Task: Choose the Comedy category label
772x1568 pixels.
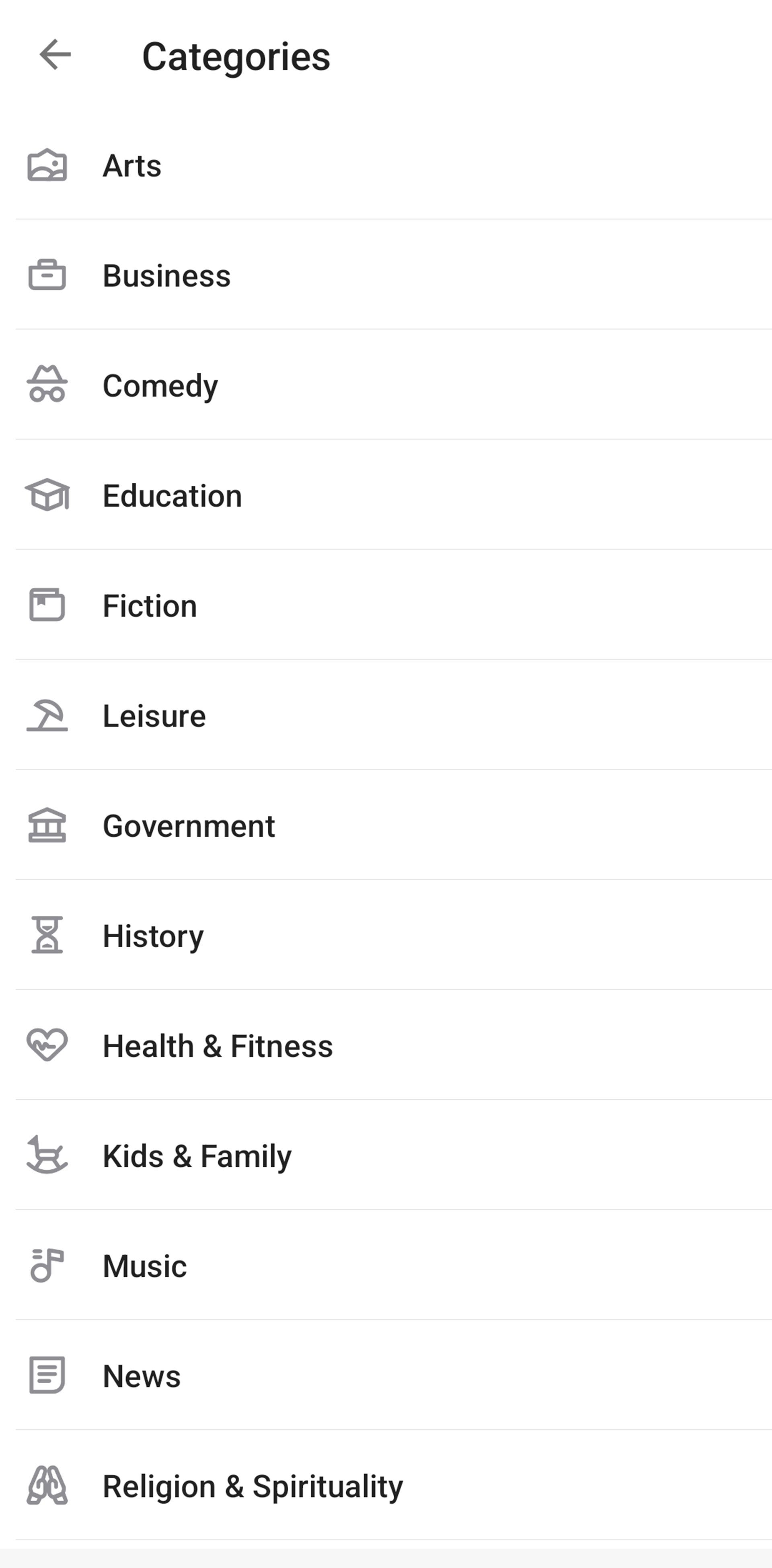Action: tap(160, 386)
